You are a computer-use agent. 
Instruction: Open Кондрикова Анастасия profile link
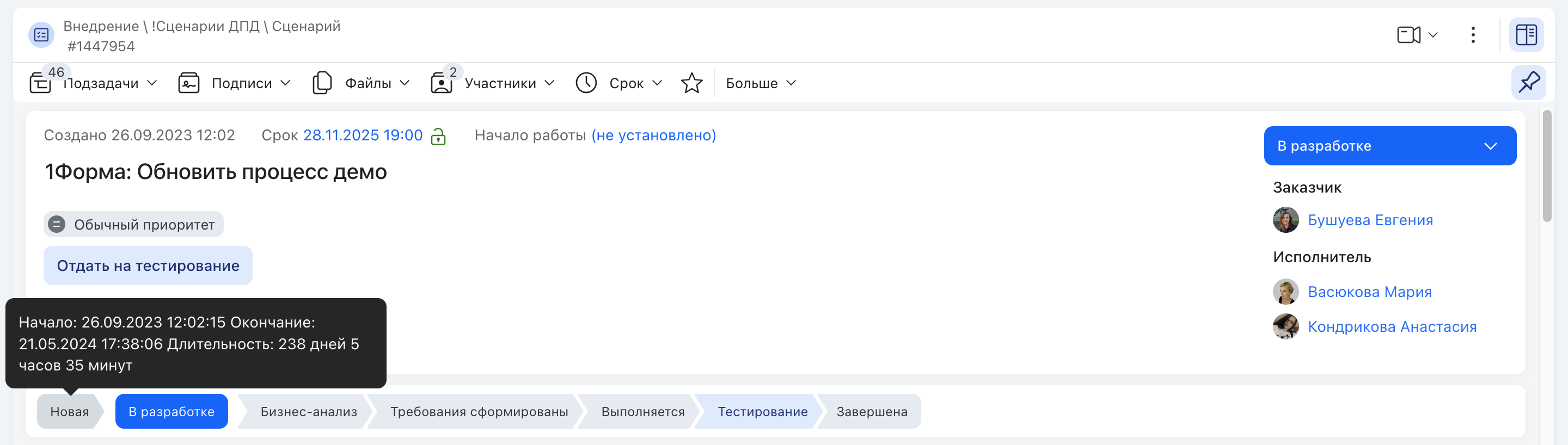(1392, 326)
